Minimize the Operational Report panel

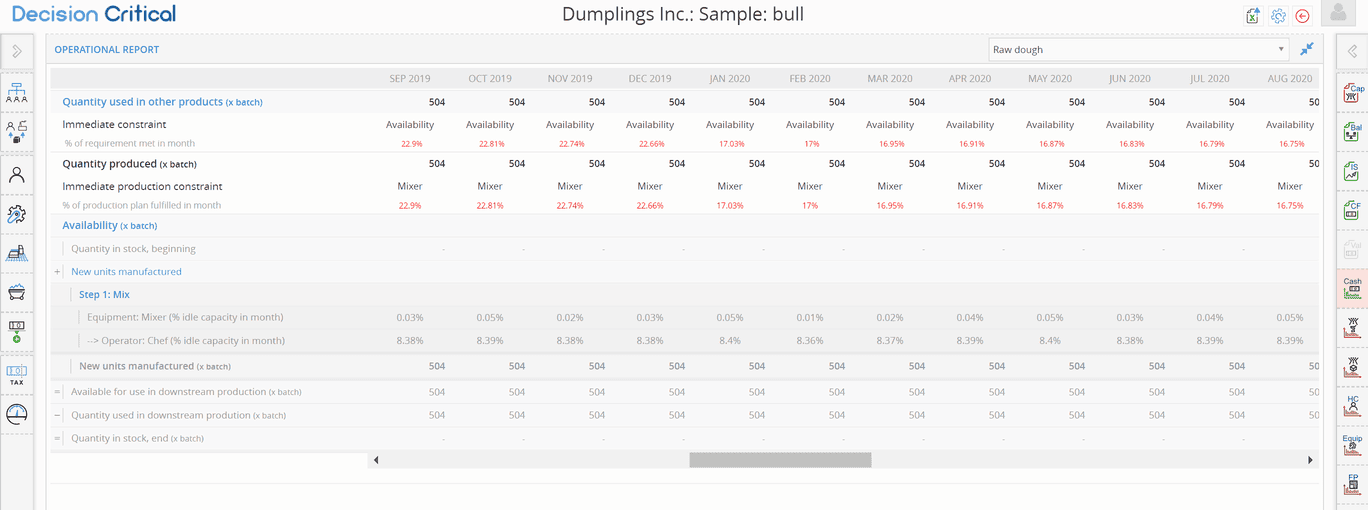(1306, 49)
